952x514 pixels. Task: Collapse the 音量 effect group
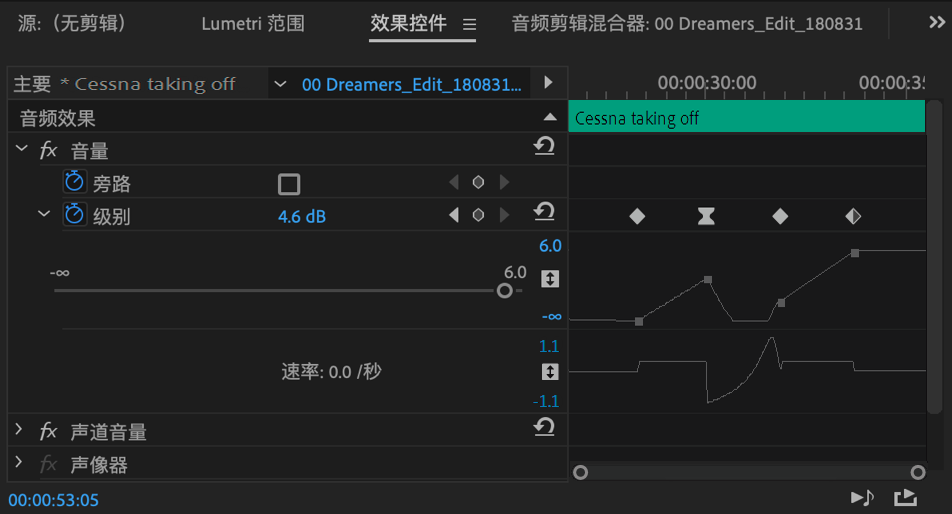tap(22, 148)
